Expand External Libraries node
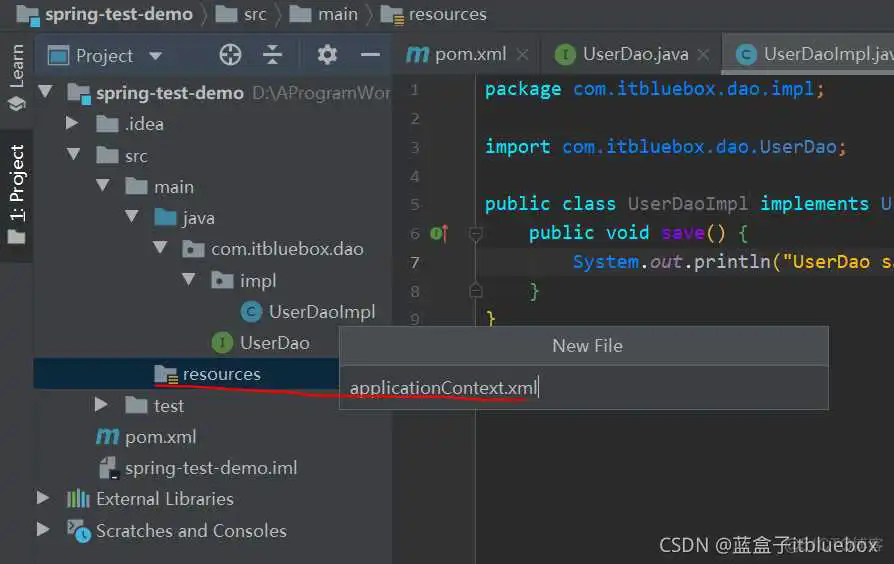The image size is (894, 564). (x=43, y=498)
